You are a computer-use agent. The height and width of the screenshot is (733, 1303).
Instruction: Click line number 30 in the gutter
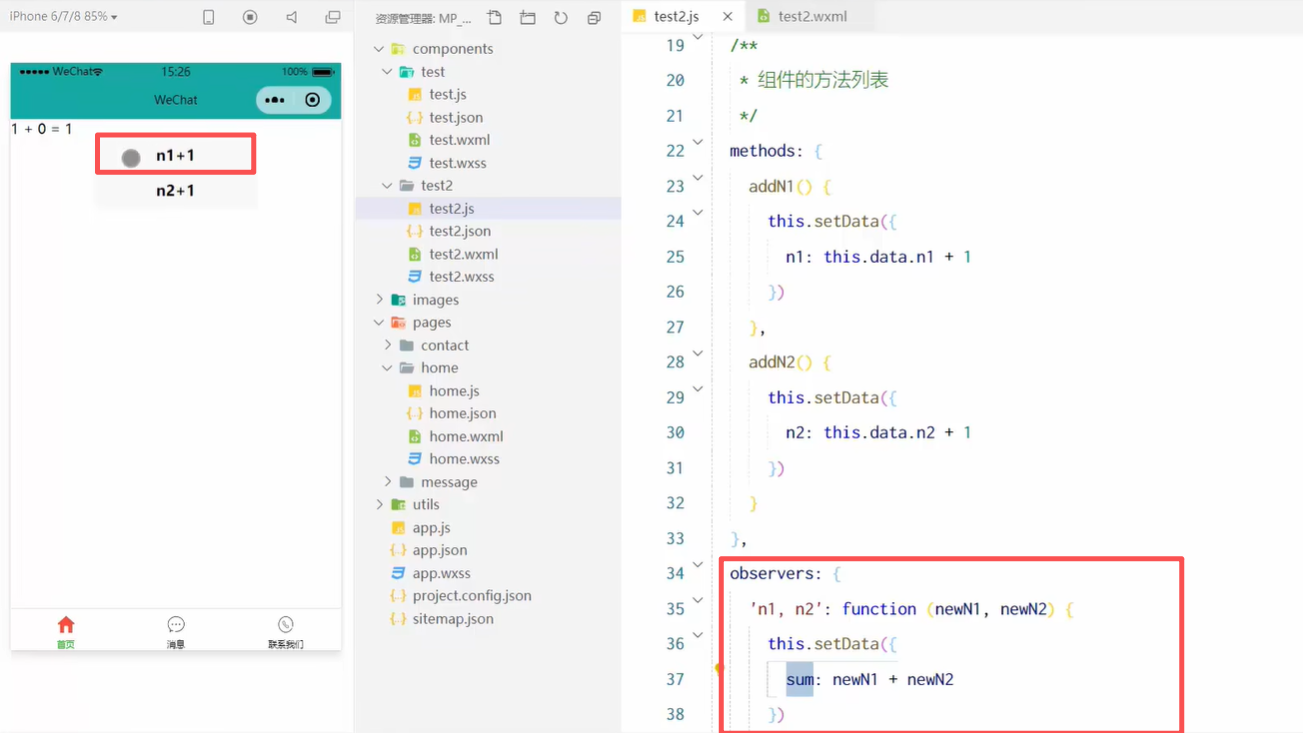tap(675, 432)
